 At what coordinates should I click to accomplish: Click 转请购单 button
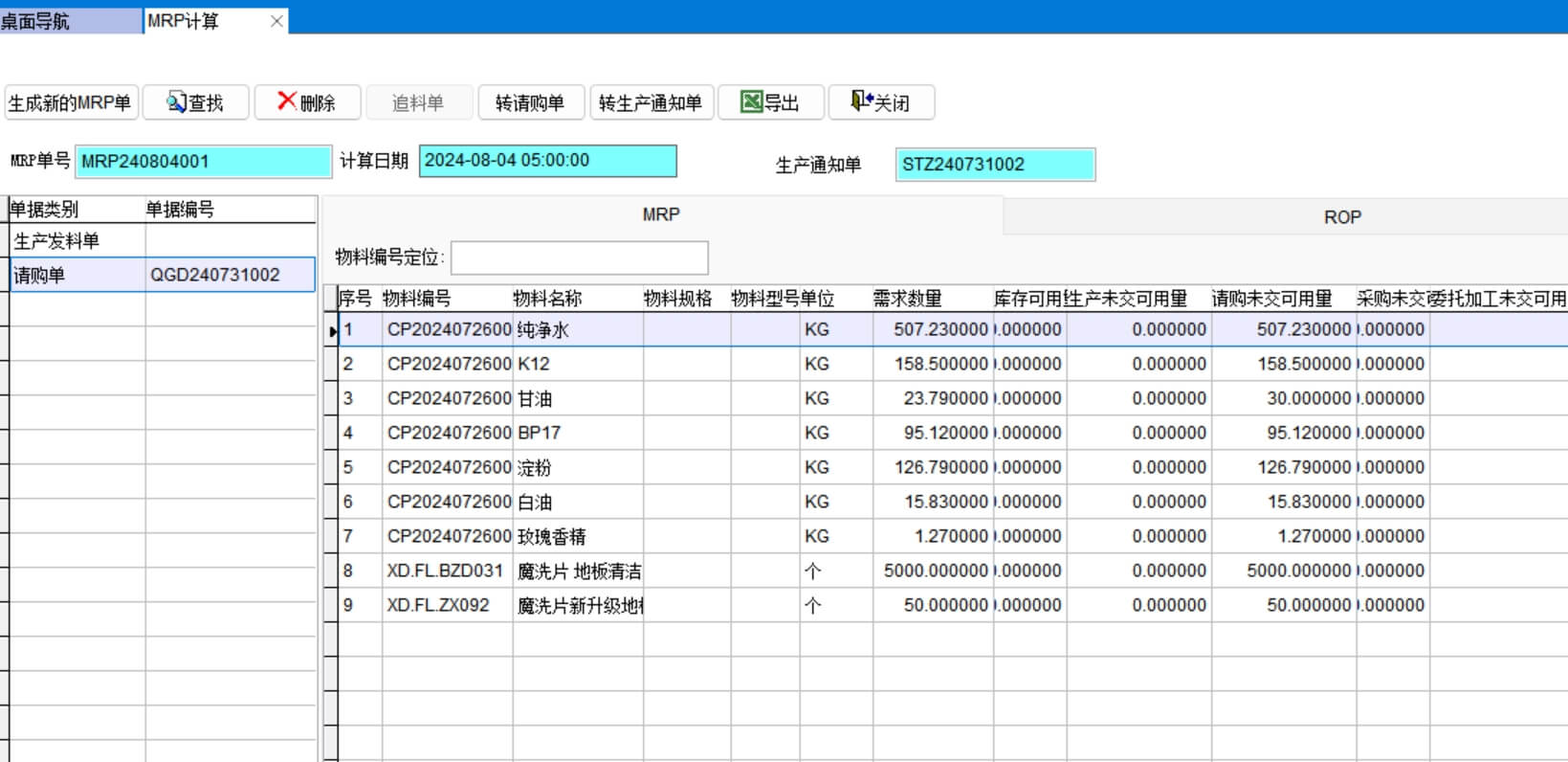(x=530, y=102)
